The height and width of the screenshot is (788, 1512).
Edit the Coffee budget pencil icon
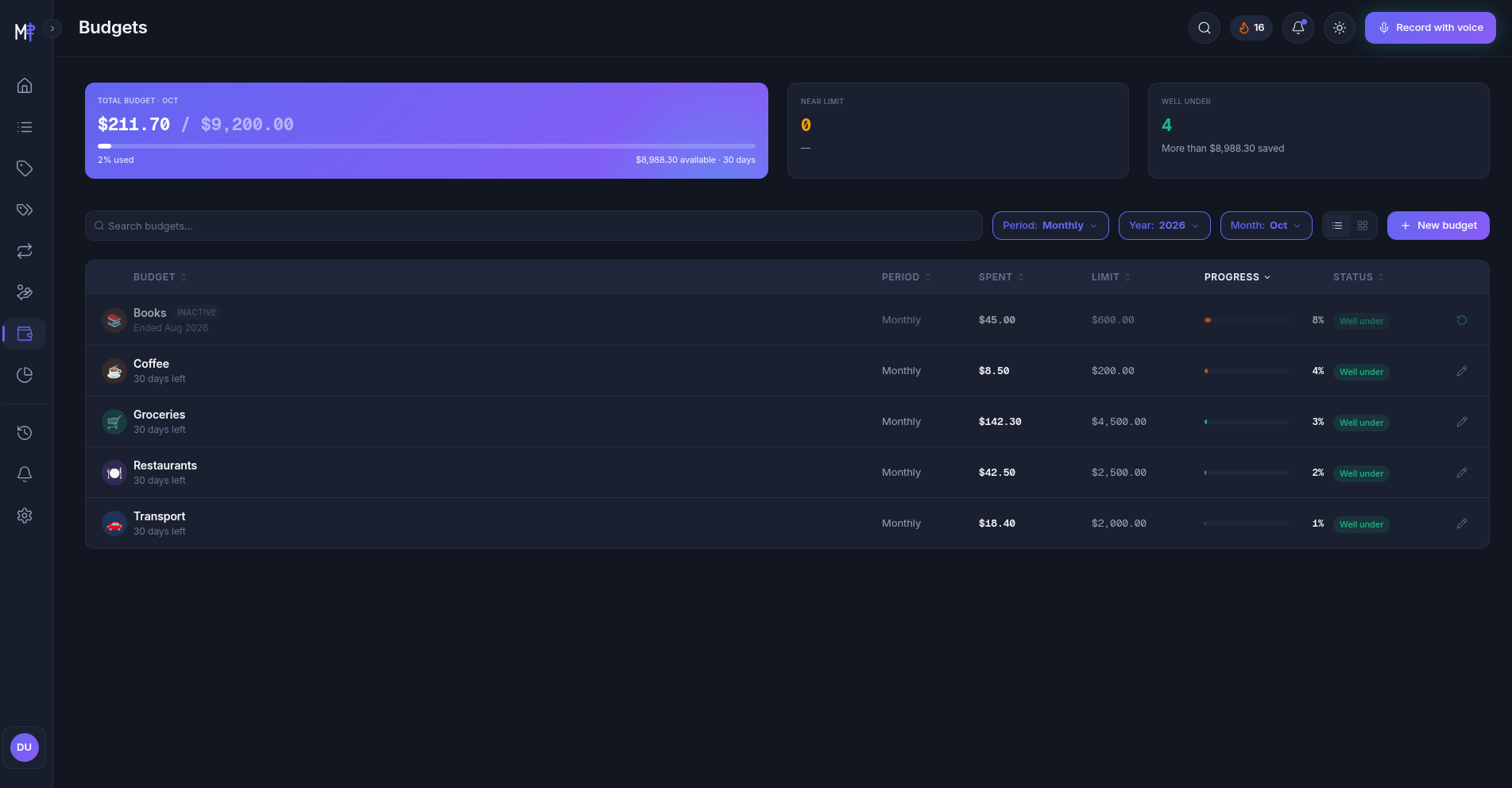(x=1461, y=371)
